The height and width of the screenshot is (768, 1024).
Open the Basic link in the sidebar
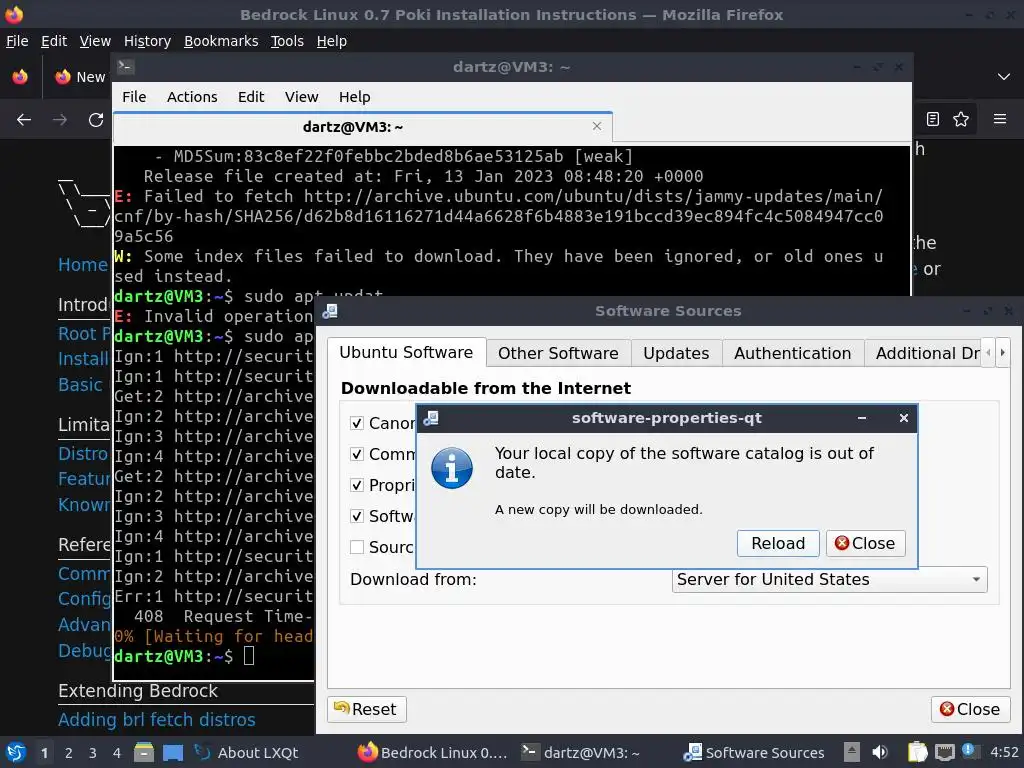tap(80, 385)
